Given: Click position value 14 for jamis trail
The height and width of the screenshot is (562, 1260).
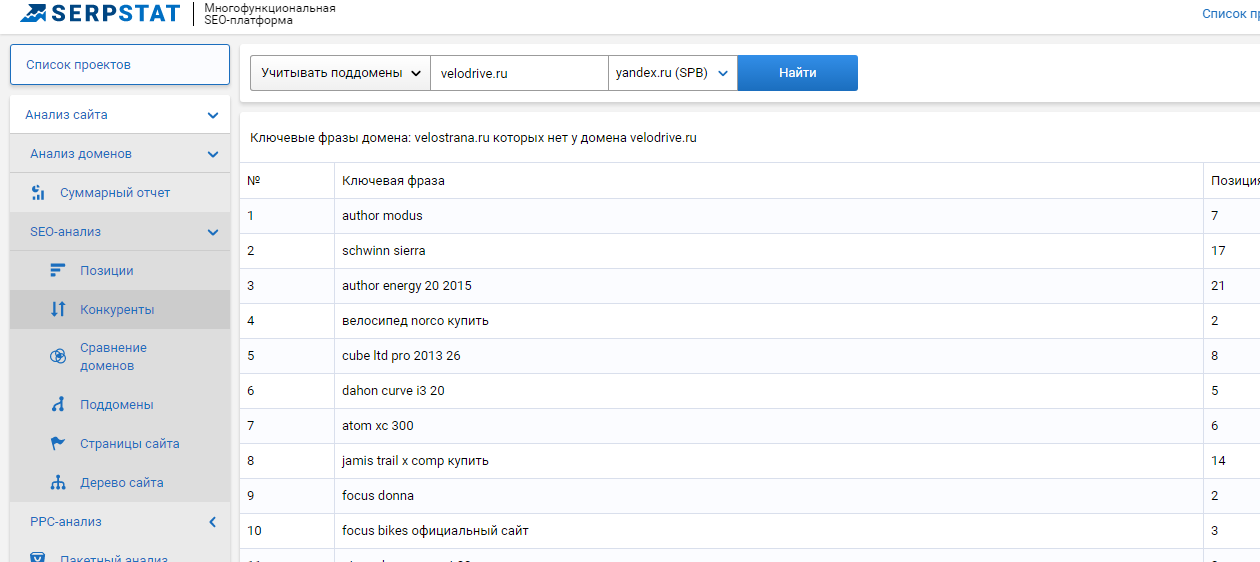Looking at the screenshot, I should coord(1218,461).
